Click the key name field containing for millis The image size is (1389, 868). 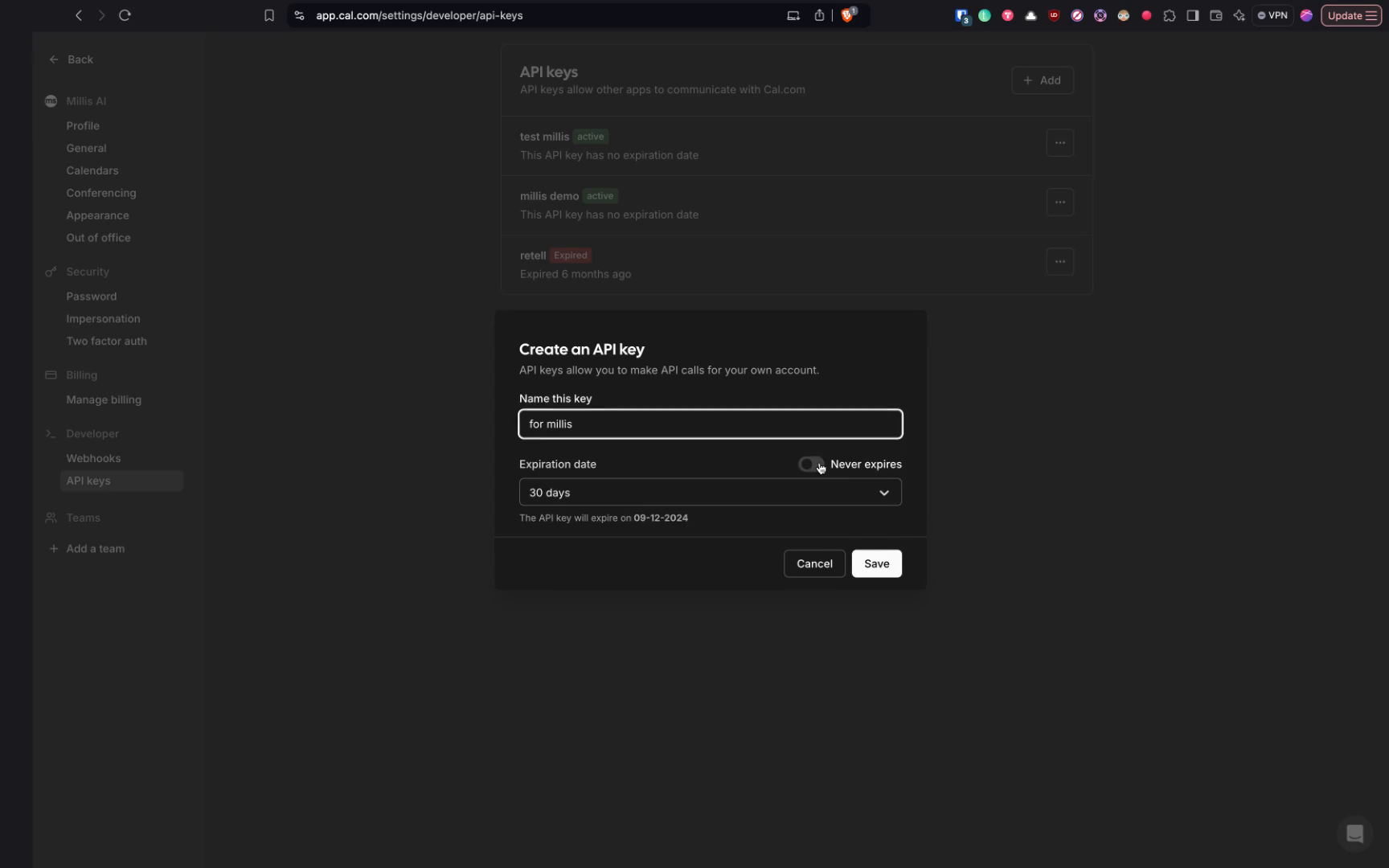710,424
